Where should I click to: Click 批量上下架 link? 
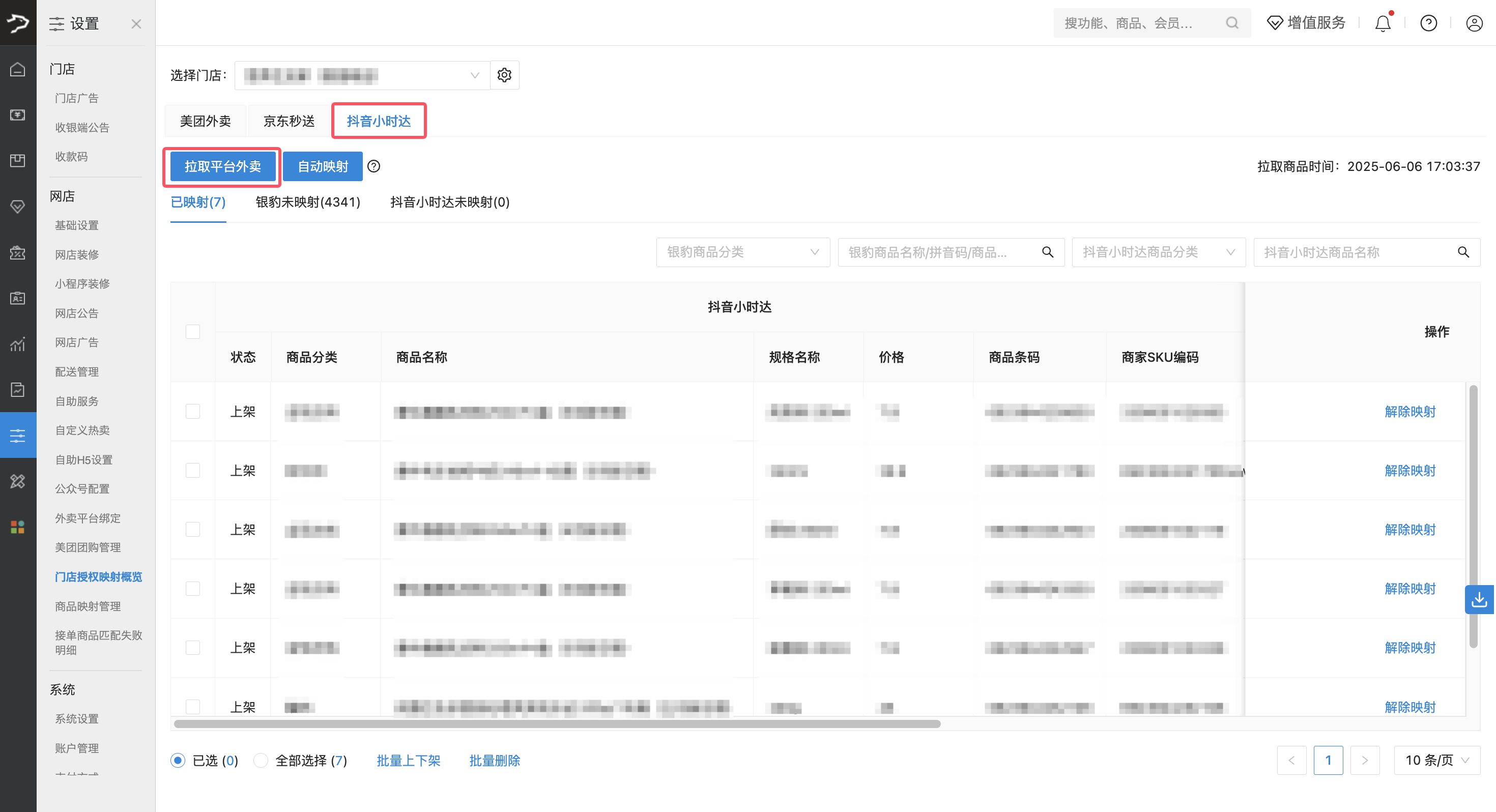tap(408, 760)
